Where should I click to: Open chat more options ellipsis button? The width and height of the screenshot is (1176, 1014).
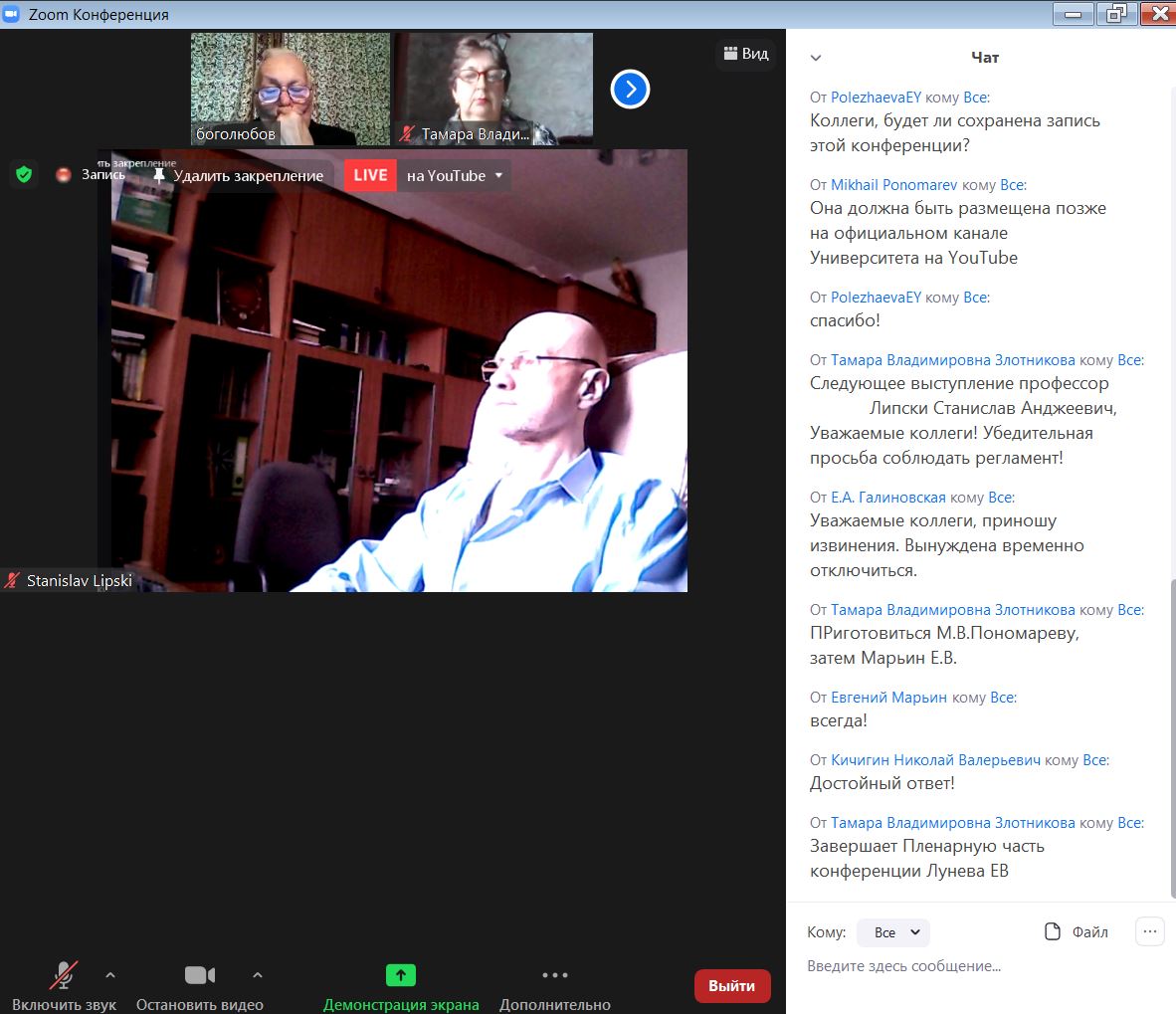1150,931
